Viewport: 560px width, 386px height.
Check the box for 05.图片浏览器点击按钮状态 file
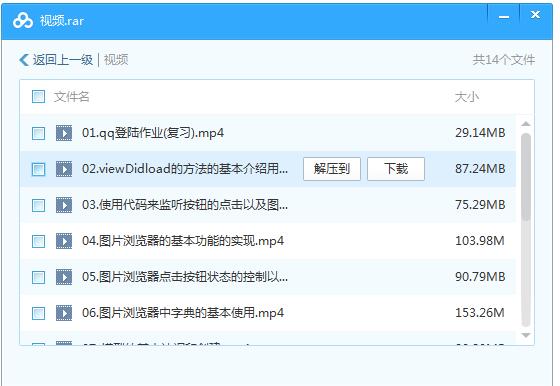(38, 277)
